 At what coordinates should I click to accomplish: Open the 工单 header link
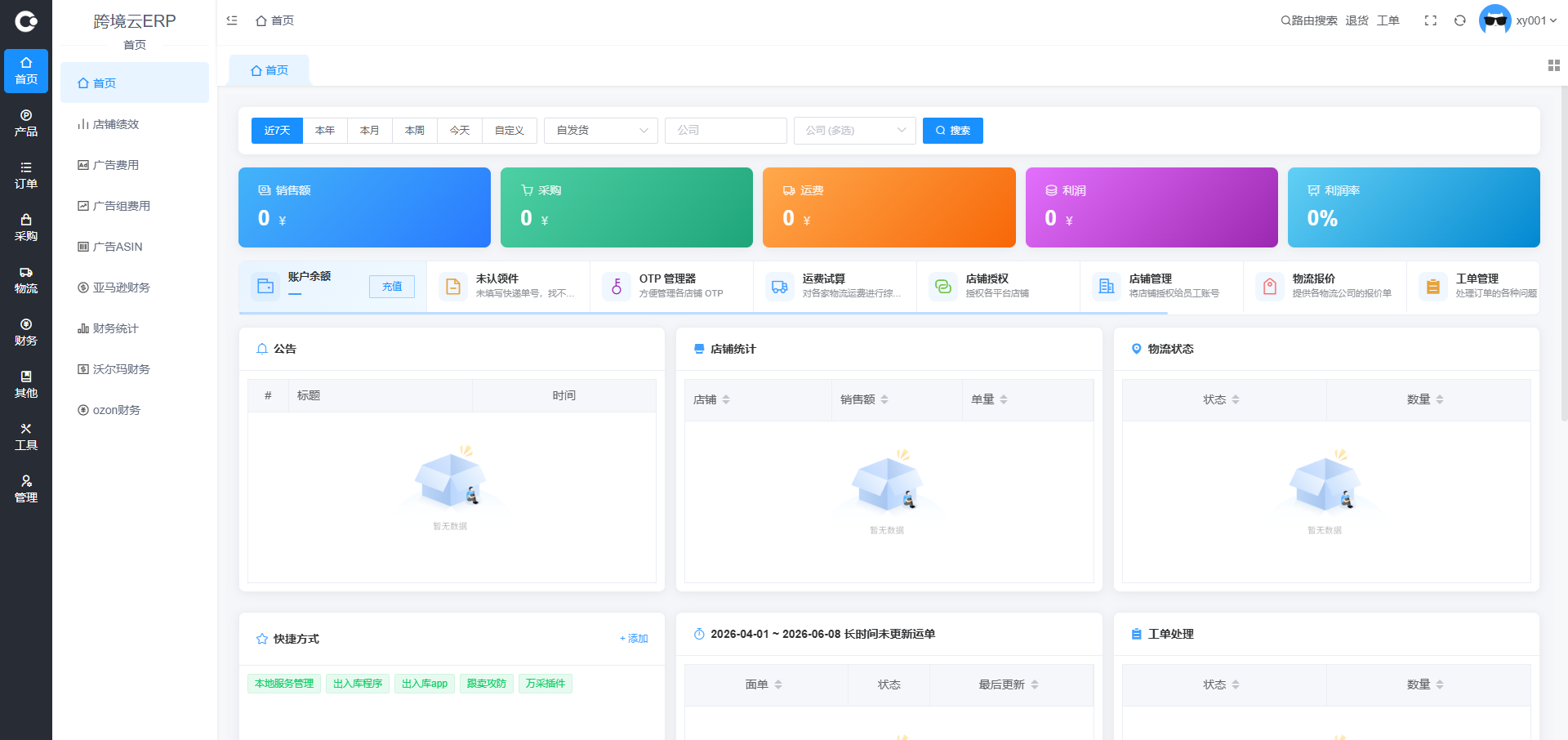coord(1388,20)
